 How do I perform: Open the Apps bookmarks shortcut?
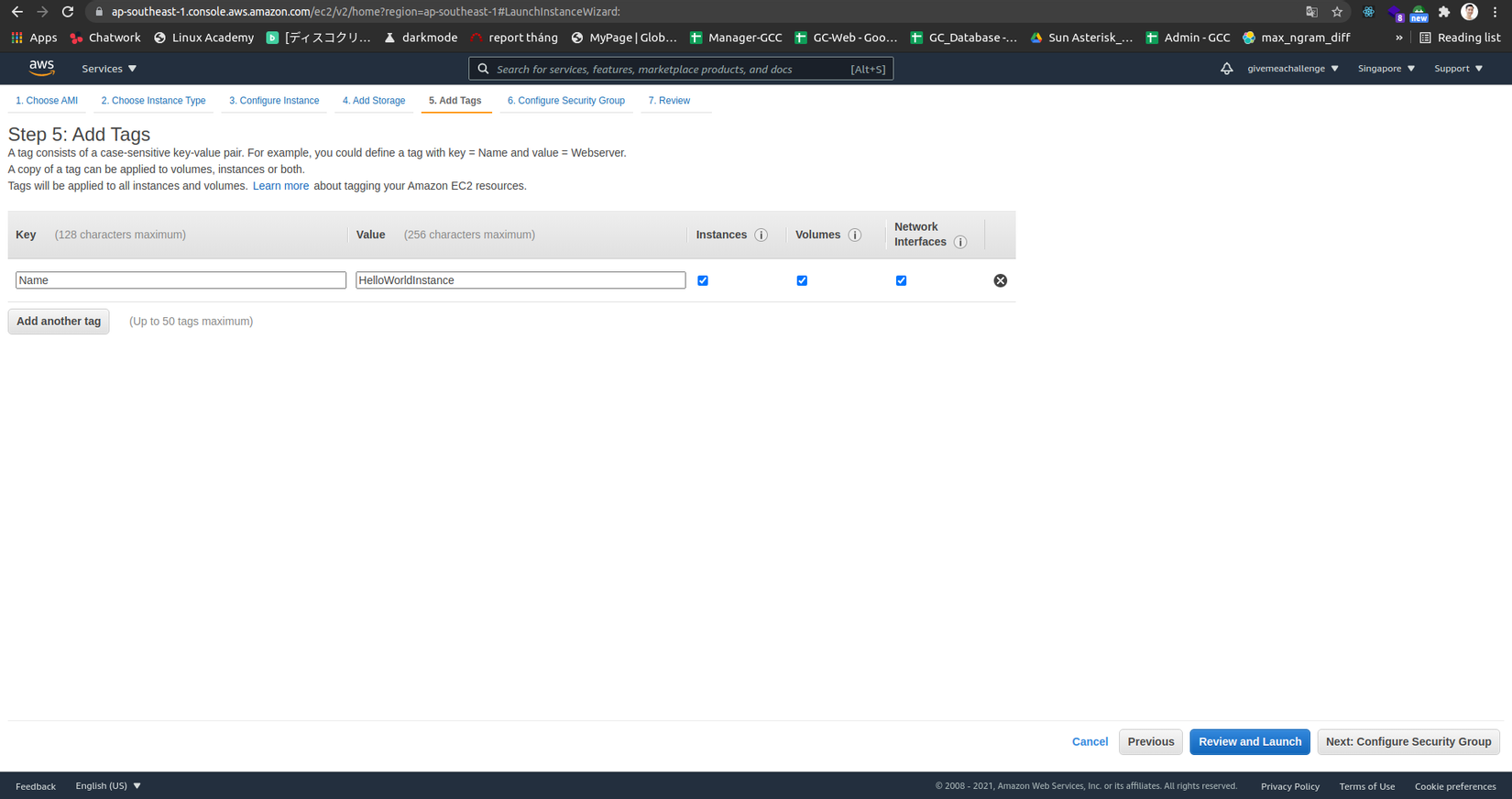pos(34,38)
